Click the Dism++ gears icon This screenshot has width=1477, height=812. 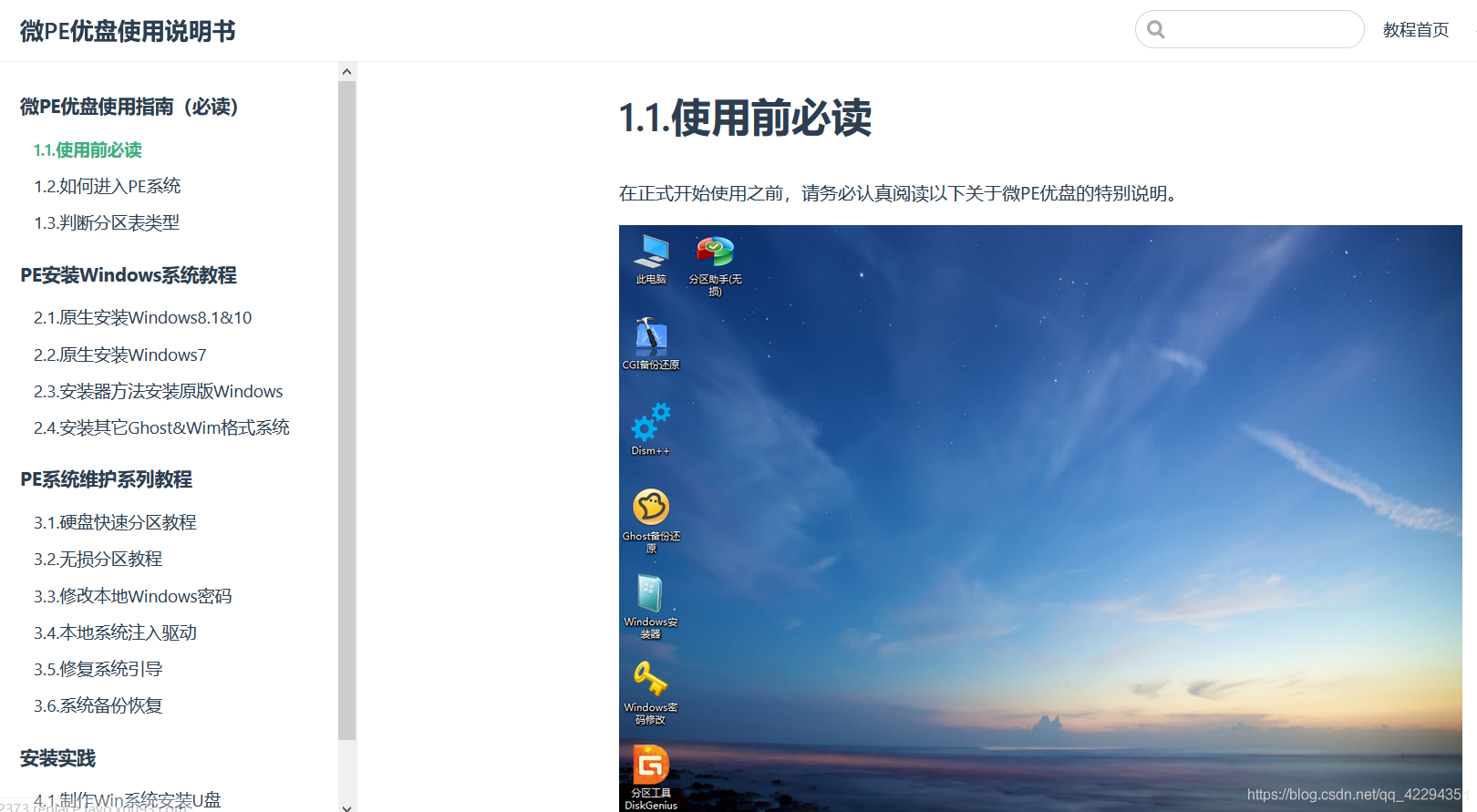click(x=651, y=422)
